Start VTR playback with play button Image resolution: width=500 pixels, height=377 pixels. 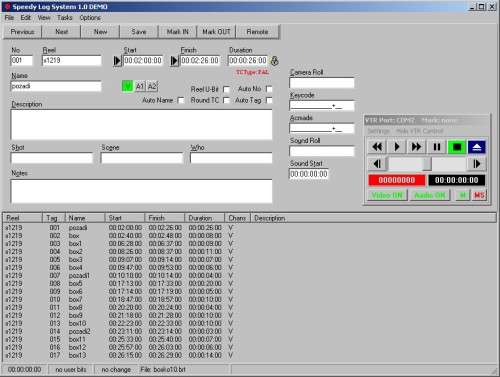coord(397,147)
